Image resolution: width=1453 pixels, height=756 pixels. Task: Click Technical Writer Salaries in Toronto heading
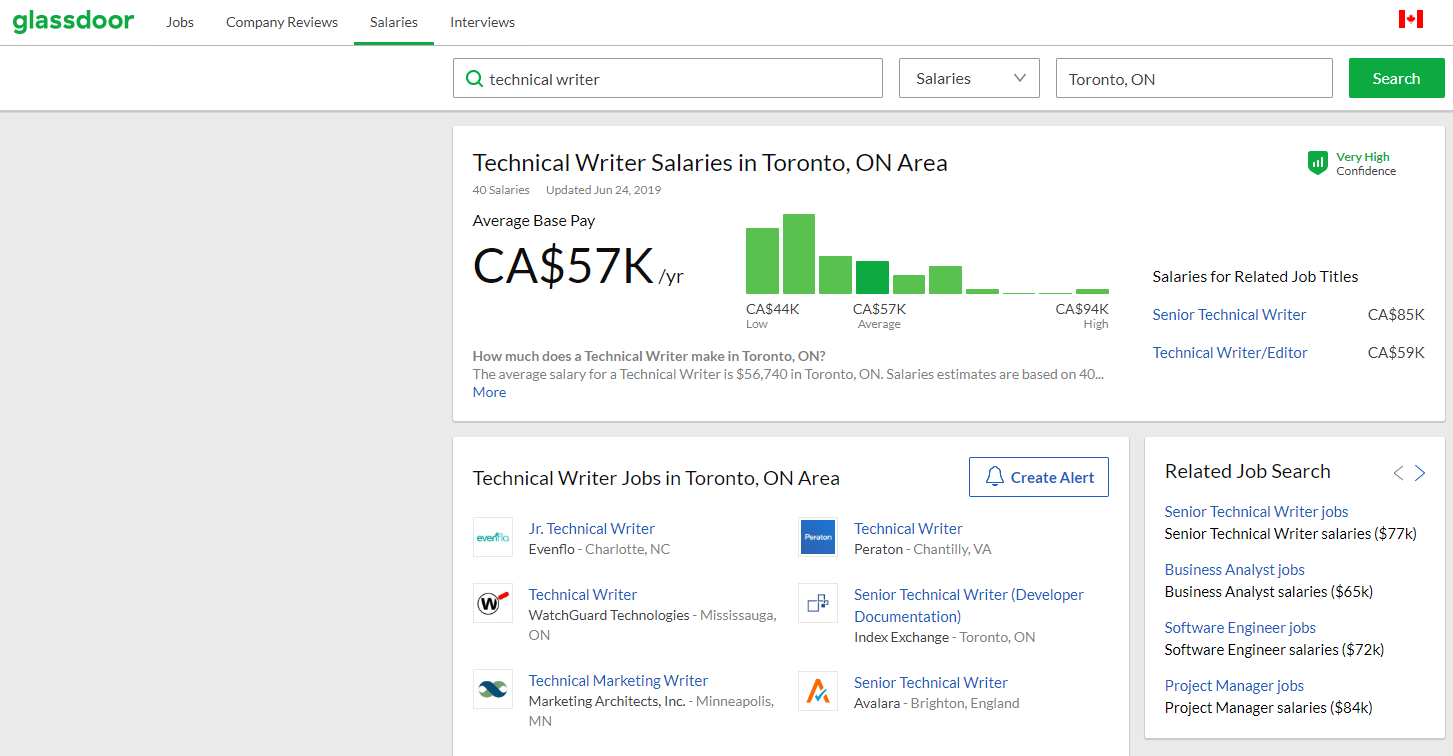[710, 163]
